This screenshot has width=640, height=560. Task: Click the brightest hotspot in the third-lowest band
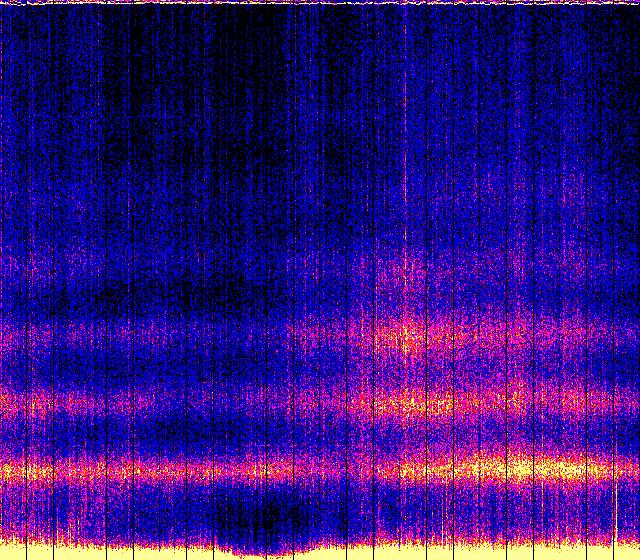coord(408,333)
